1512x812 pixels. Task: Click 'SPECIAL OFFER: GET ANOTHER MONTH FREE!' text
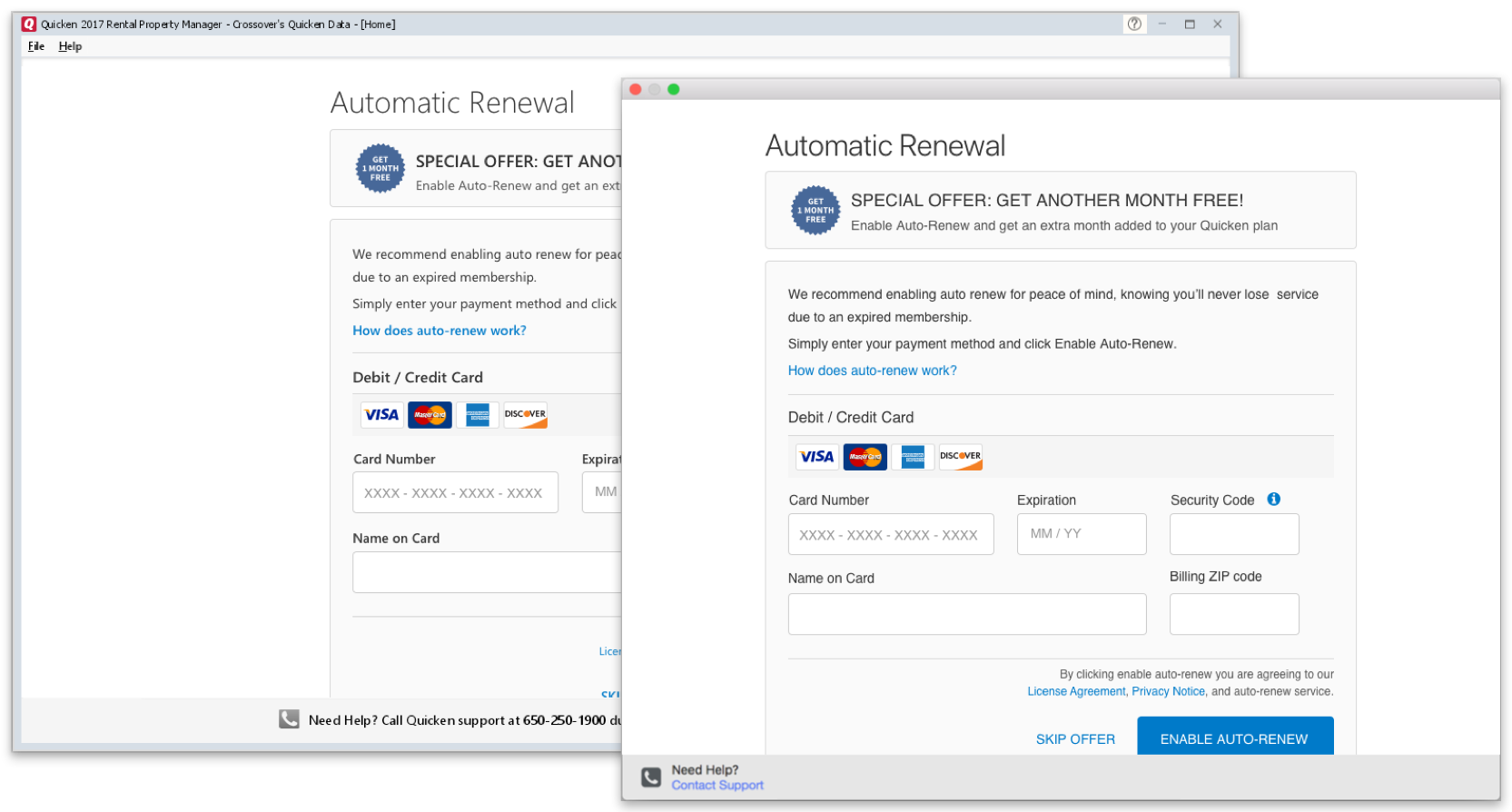[1047, 201]
